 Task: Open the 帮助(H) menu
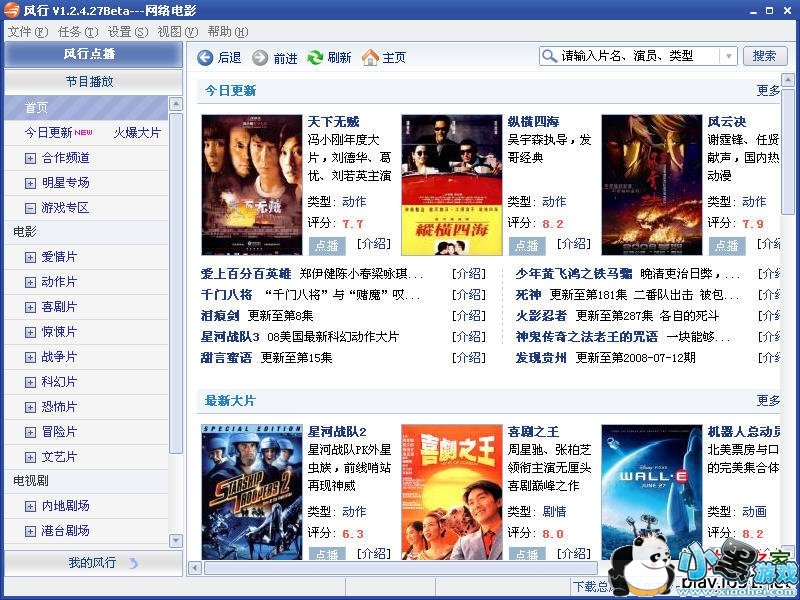point(228,32)
